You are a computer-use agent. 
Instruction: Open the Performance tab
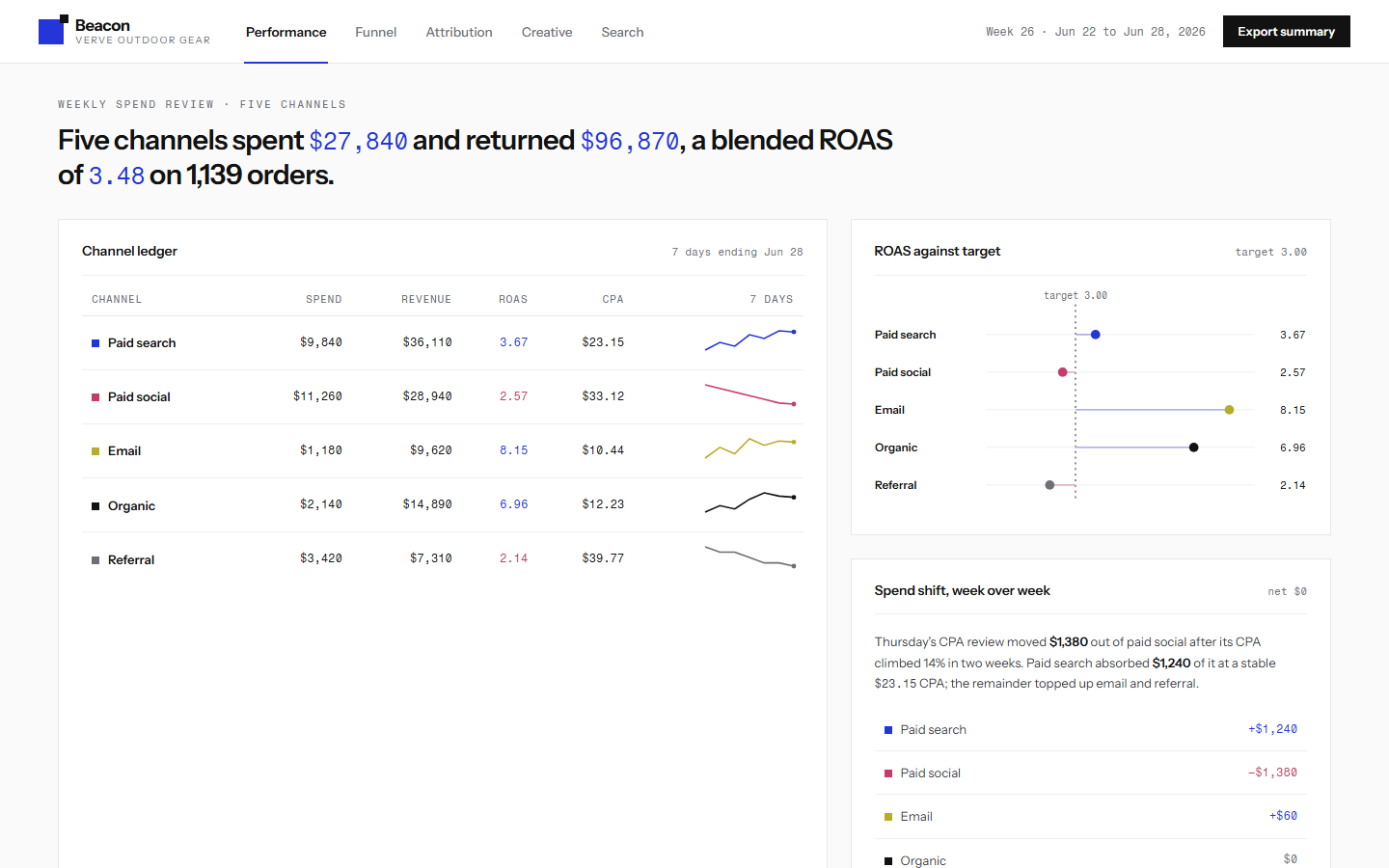[x=286, y=32]
